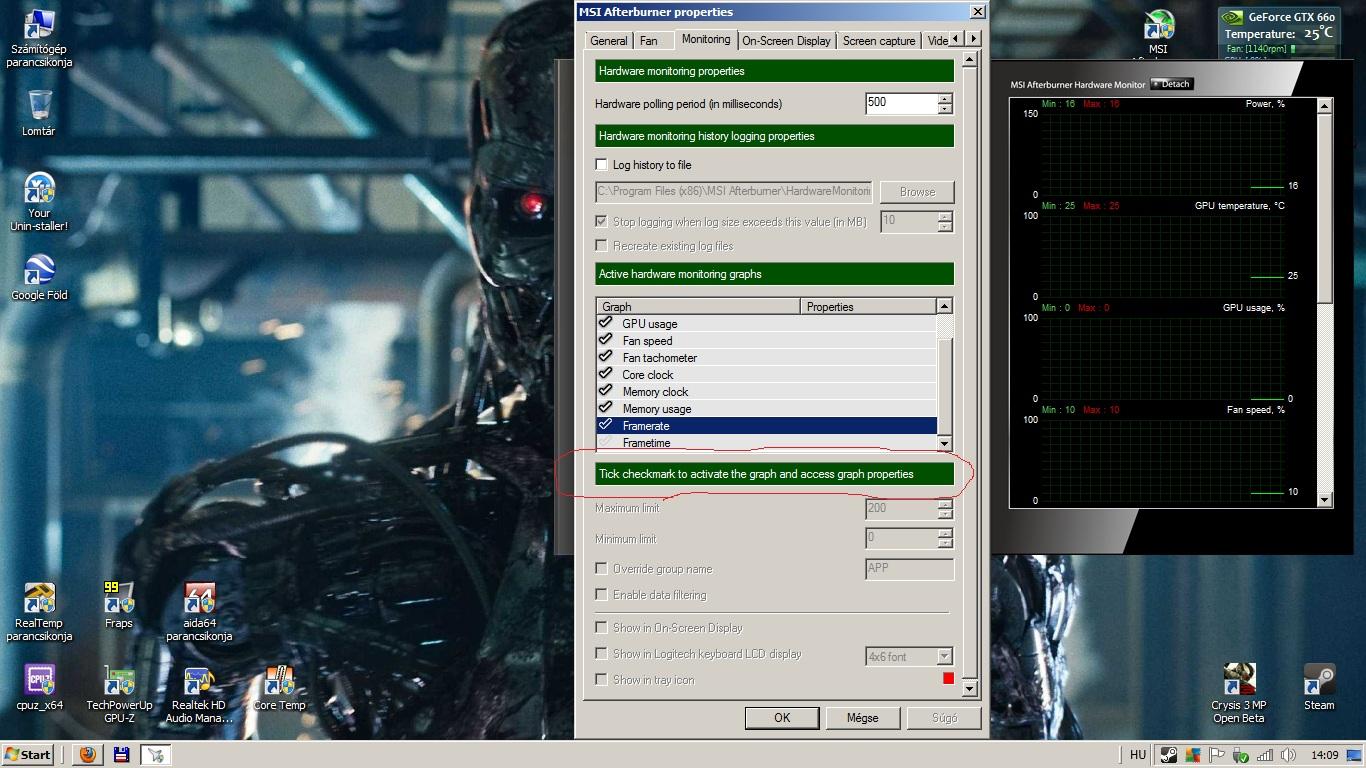Toggle the Fan speed graph checkmark
The image size is (1366, 768).
[x=605, y=340]
